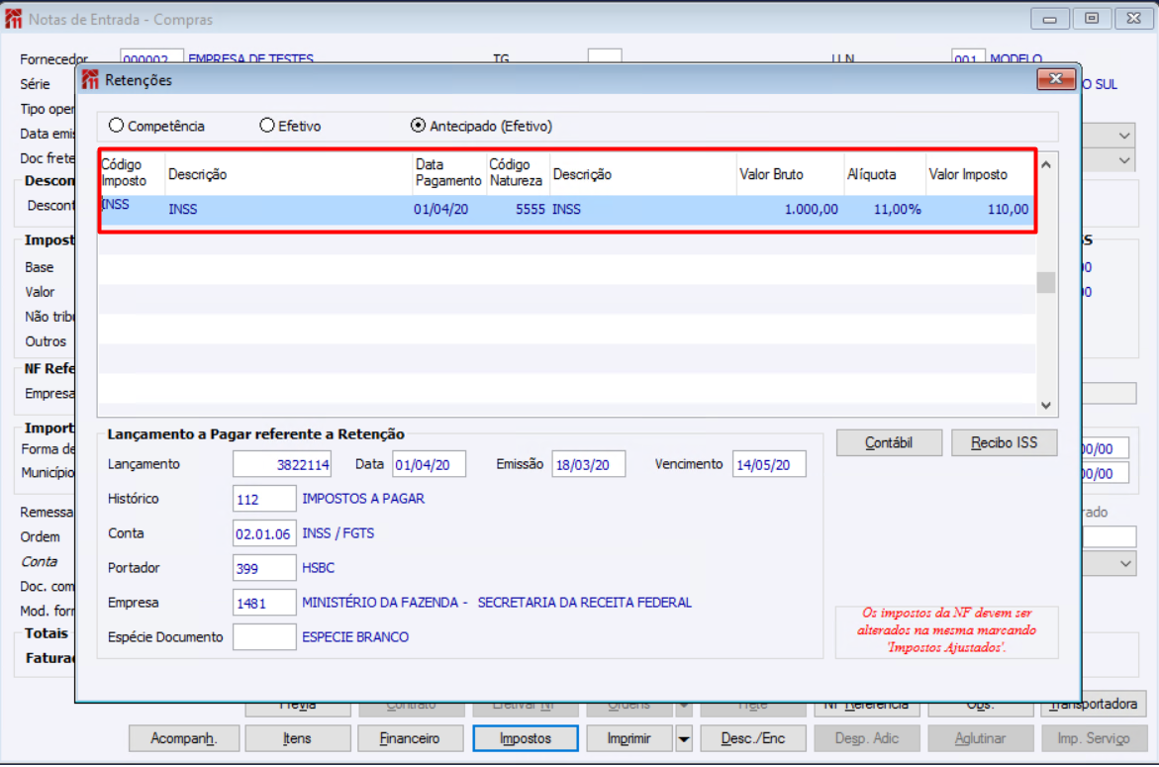The height and width of the screenshot is (767, 1159).
Task: Close the Retenções dialog
Action: [x=1056, y=79]
